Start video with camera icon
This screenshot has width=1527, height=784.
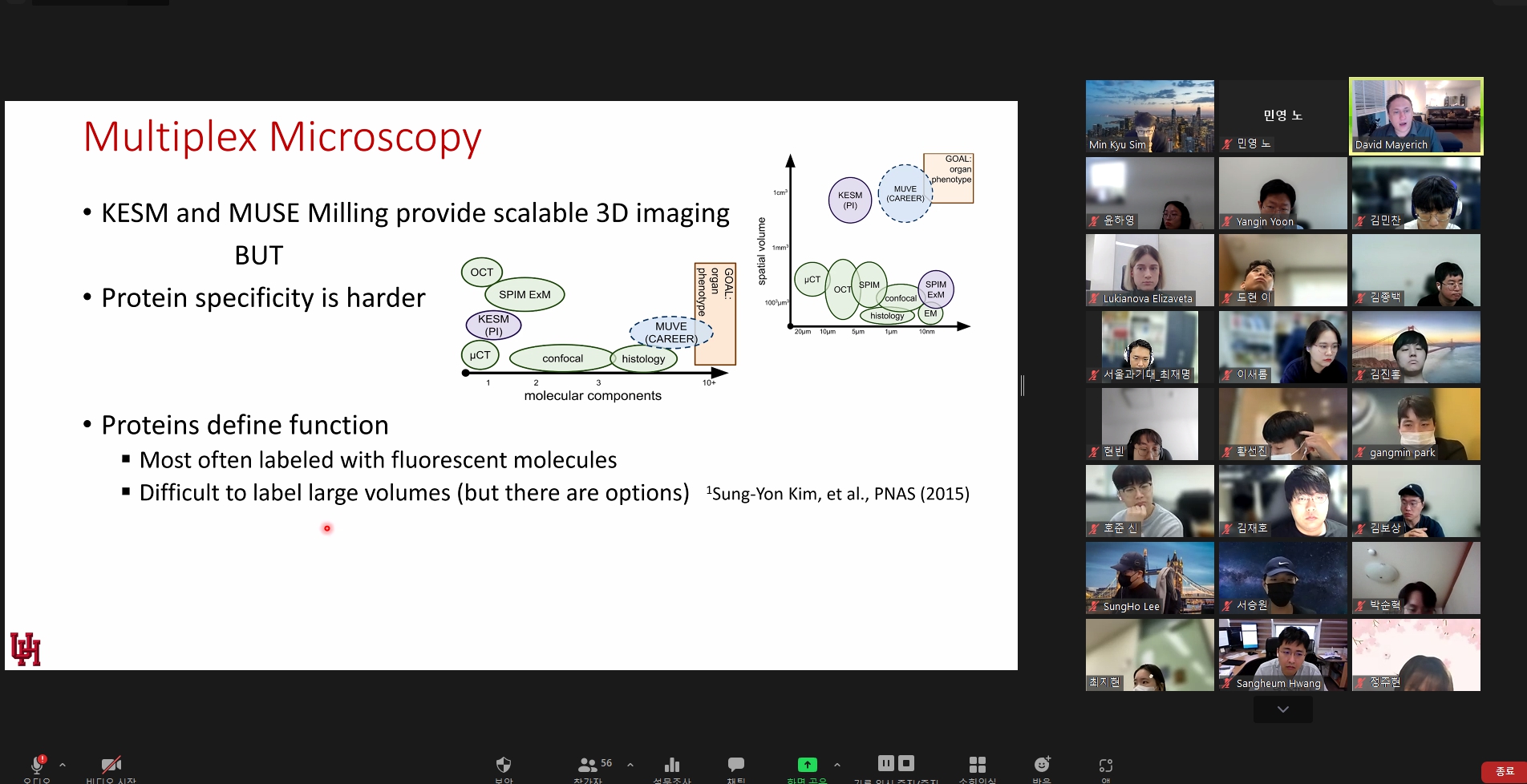pos(111,764)
